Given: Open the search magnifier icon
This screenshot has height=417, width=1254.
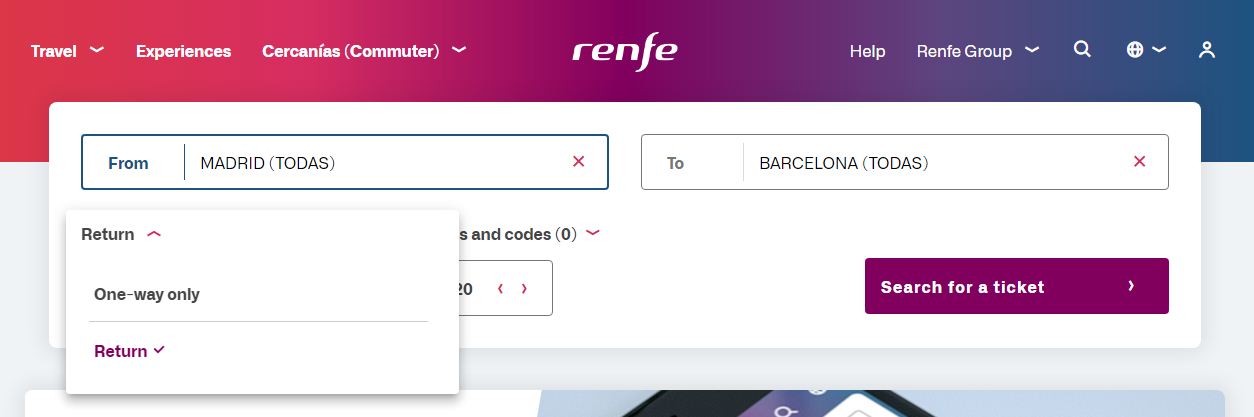Looking at the screenshot, I should 1082,49.
